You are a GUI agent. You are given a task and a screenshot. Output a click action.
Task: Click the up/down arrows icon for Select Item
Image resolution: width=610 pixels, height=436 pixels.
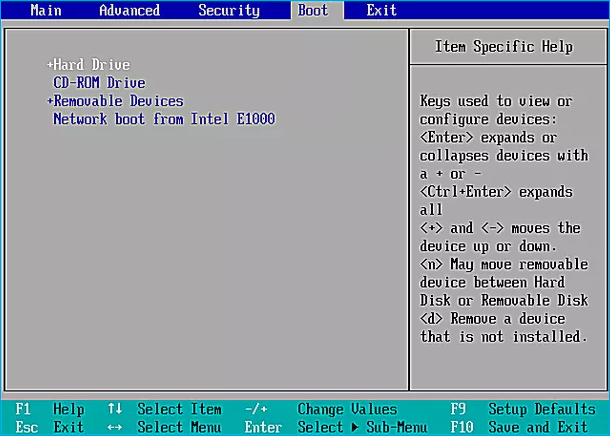[x=115, y=409]
